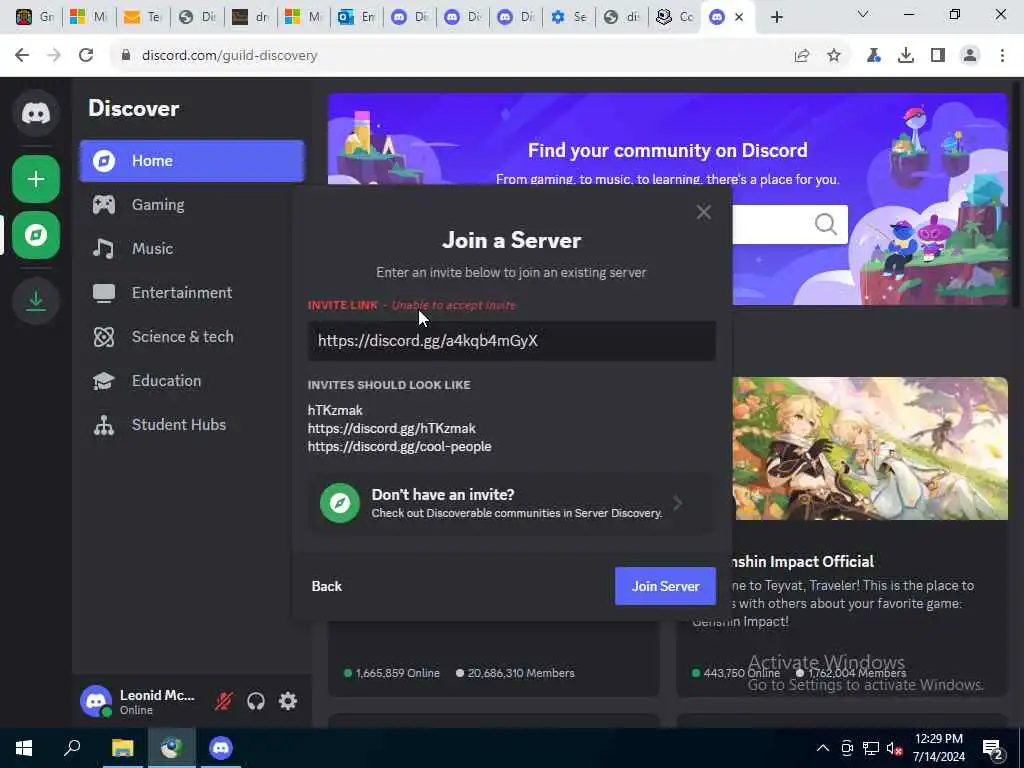
Task: Show hidden system tray icons
Action: [823, 748]
